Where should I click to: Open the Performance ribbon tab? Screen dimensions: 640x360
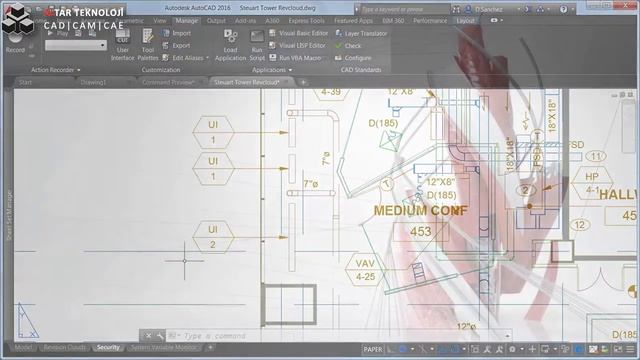pyautogui.click(x=430, y=20)
